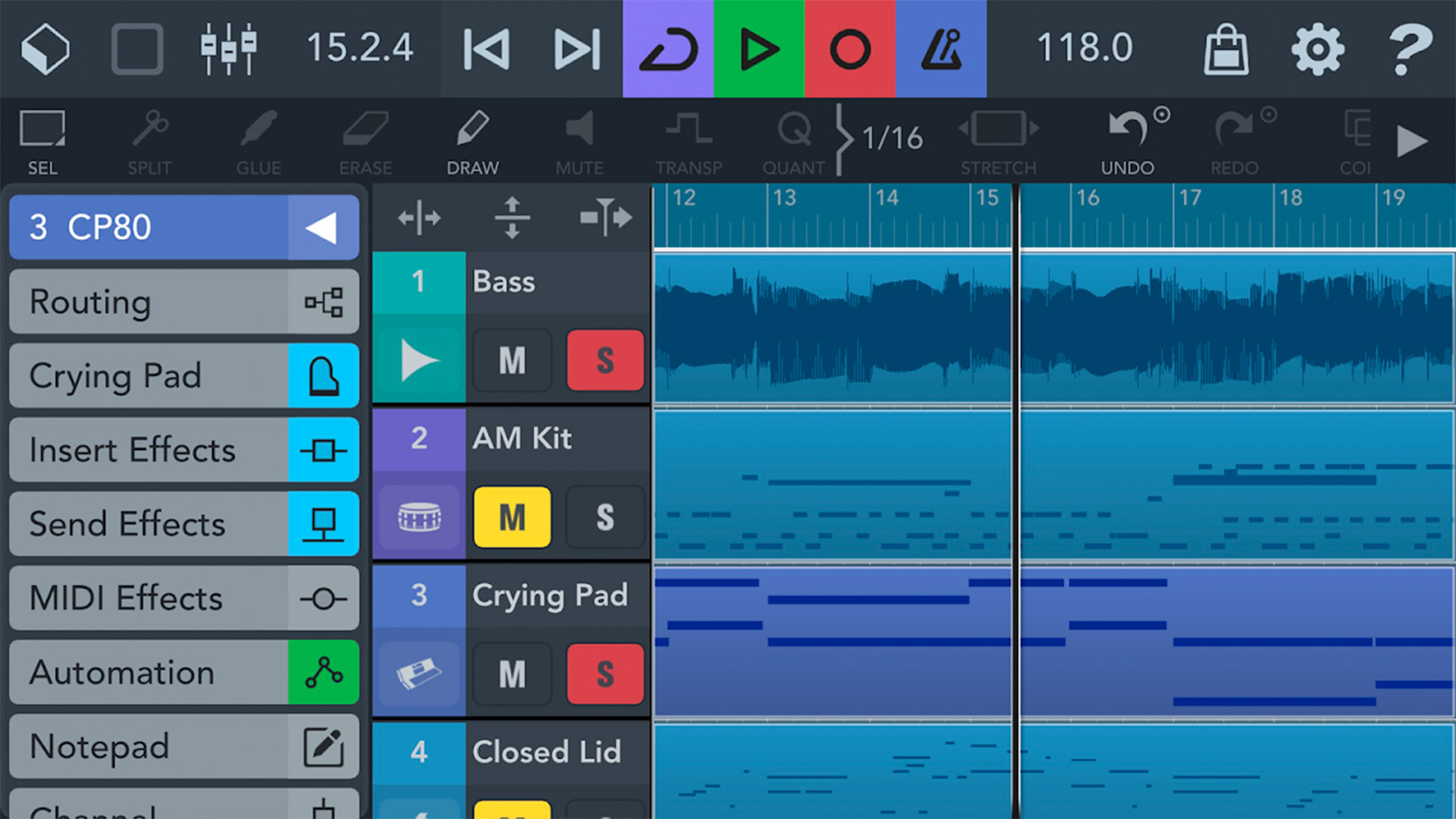Viewport: 1456px width, 819px height.
Task: Toggle the metronome click icon
Action: 941,49
